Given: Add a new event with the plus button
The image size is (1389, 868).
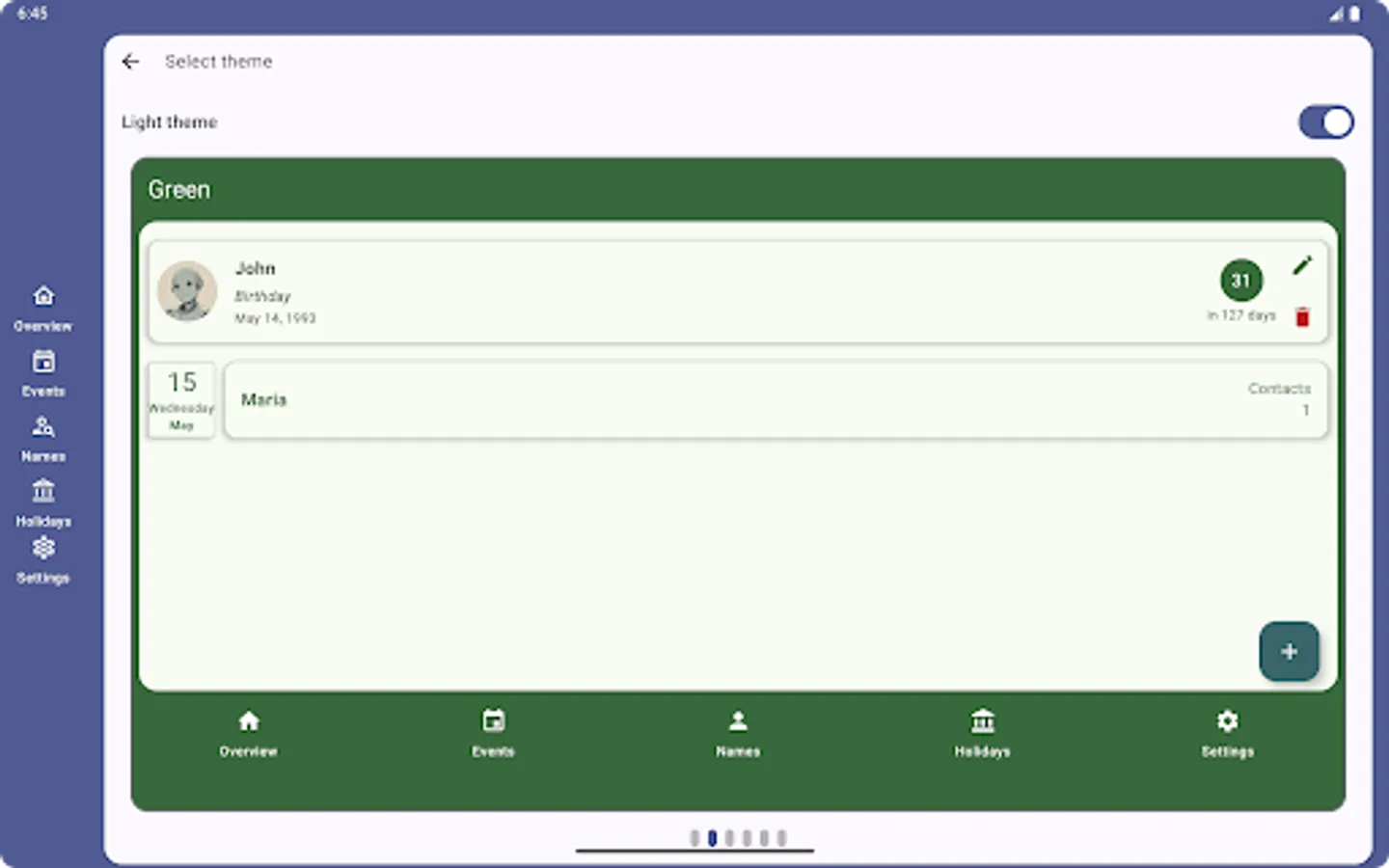Looking at the screenshot, I should pos(1289,651).
